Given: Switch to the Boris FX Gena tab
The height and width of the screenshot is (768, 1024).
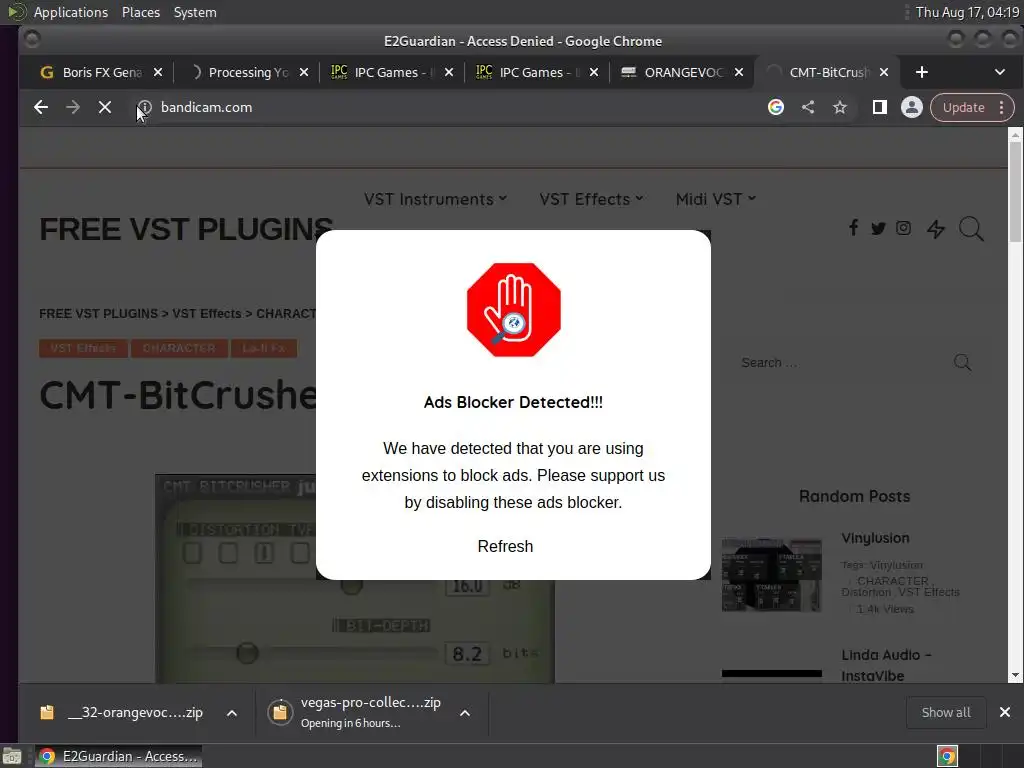Looking at the screenshot, I should coord(101,72).
